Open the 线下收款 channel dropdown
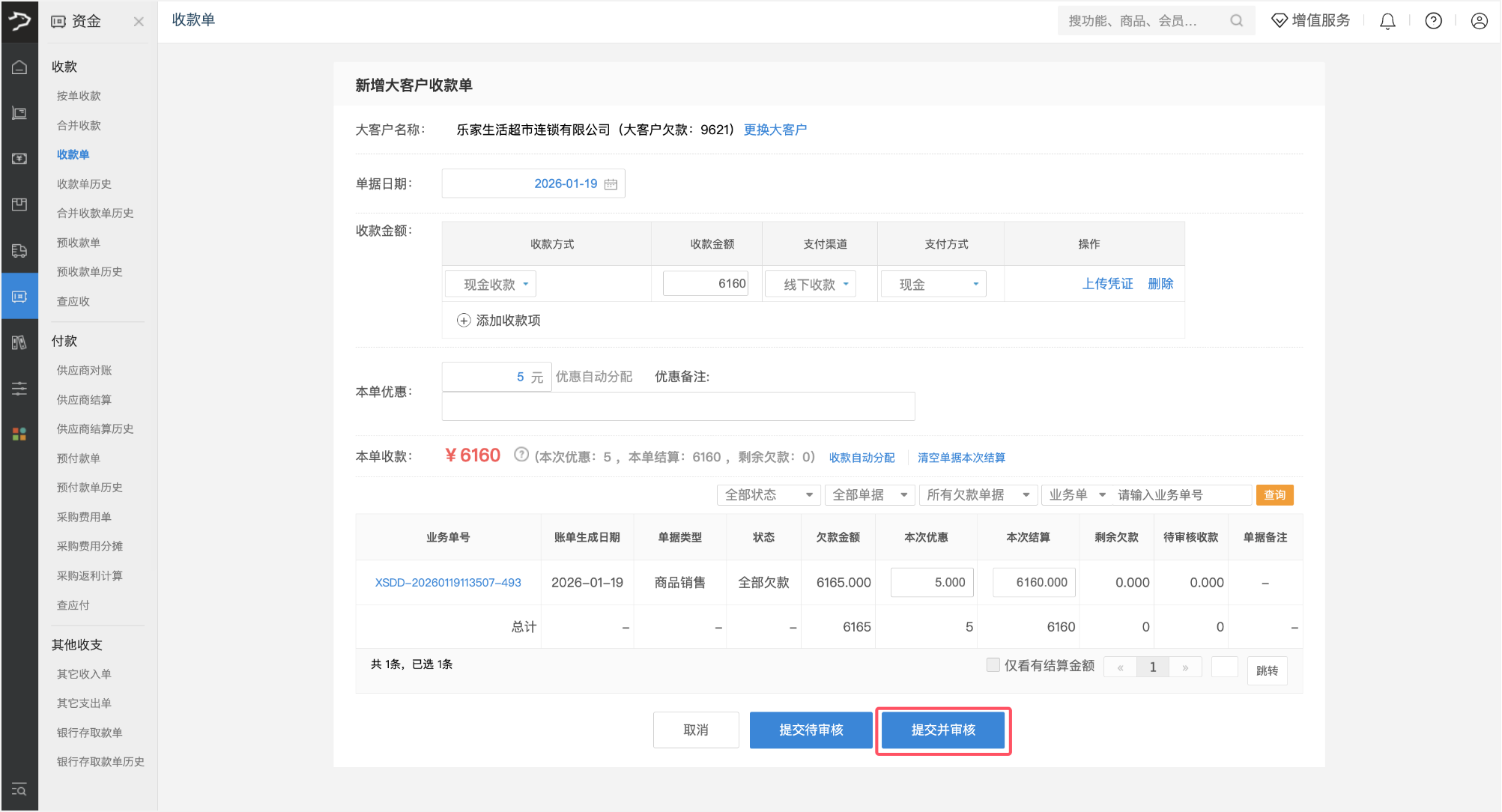Viewport: 1502px width, 812px height. (811, 285)
